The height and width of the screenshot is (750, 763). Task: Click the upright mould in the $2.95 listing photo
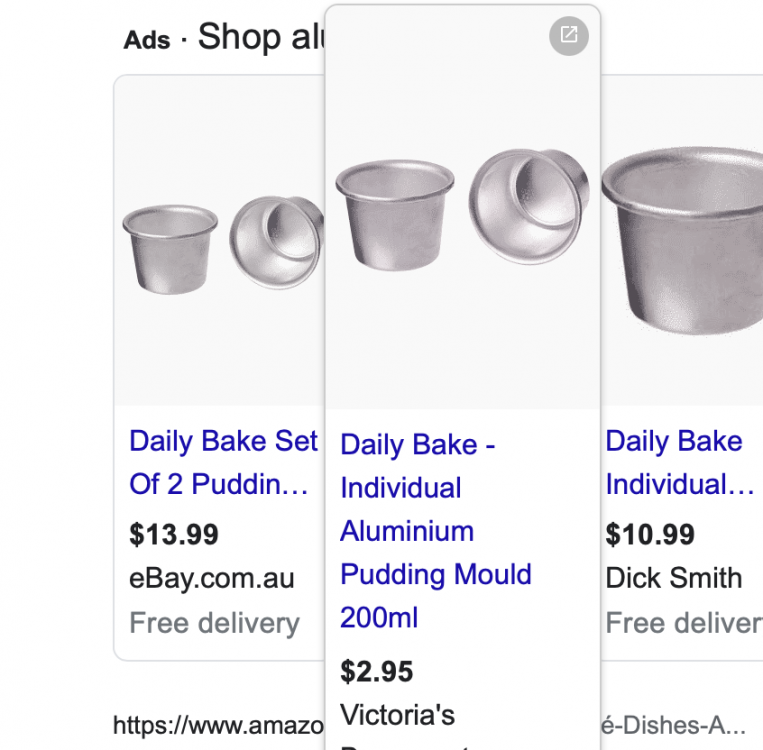pos(393,214)
